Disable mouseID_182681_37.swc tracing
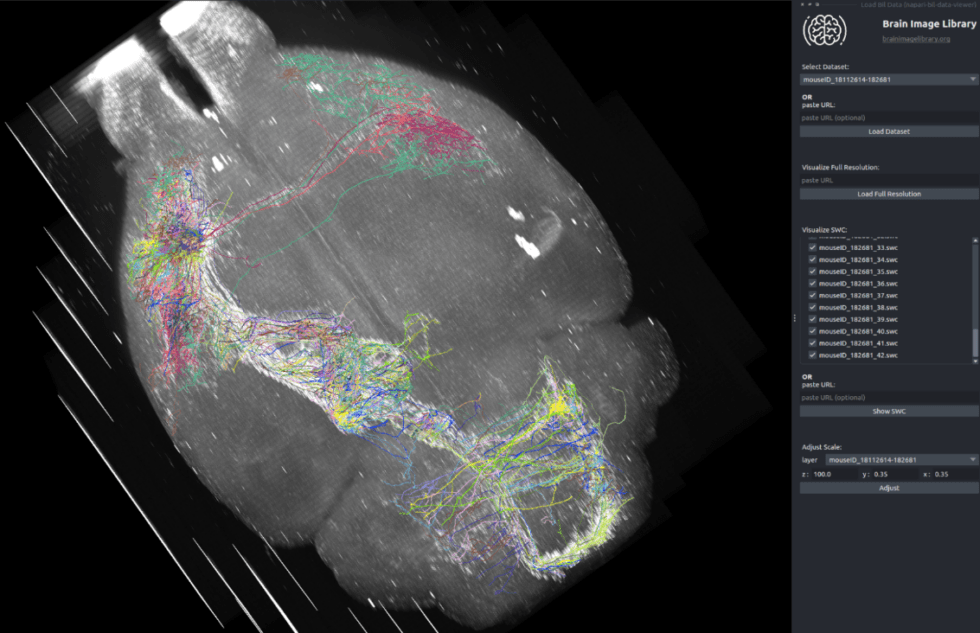980x633 pixels. pyautogui.click(x=812, y=295)
